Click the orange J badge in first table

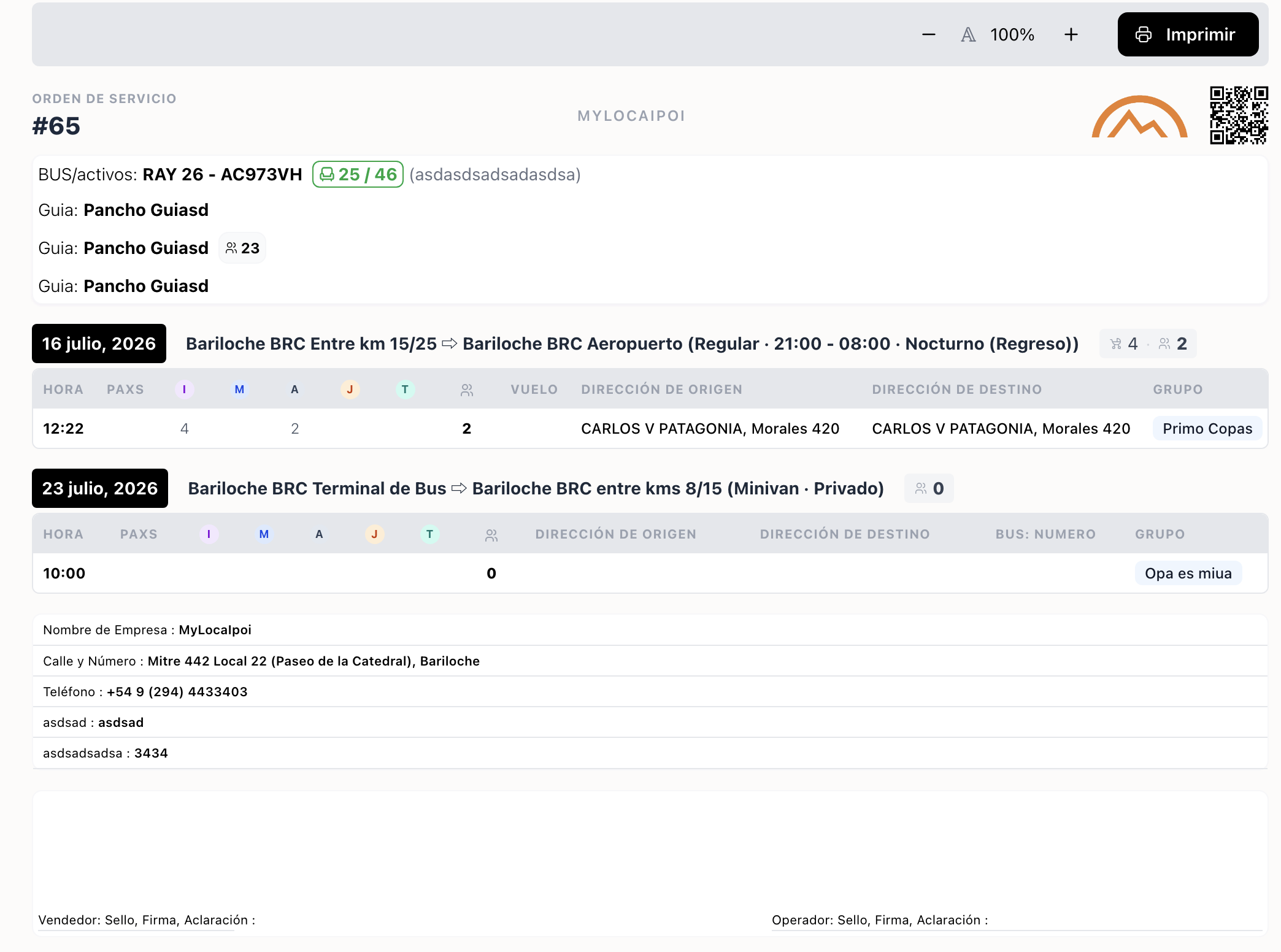pyautogui.click(x=350, y=390)
